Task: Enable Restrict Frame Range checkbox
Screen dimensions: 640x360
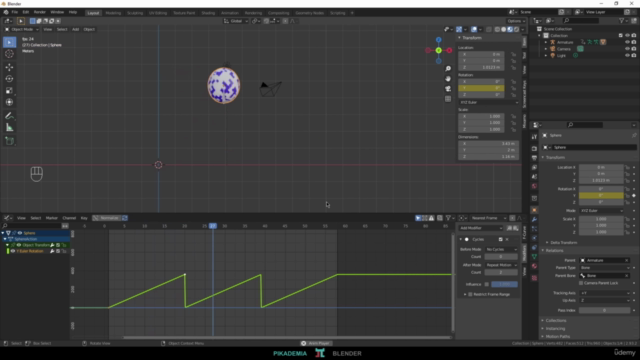Action: 470,294
